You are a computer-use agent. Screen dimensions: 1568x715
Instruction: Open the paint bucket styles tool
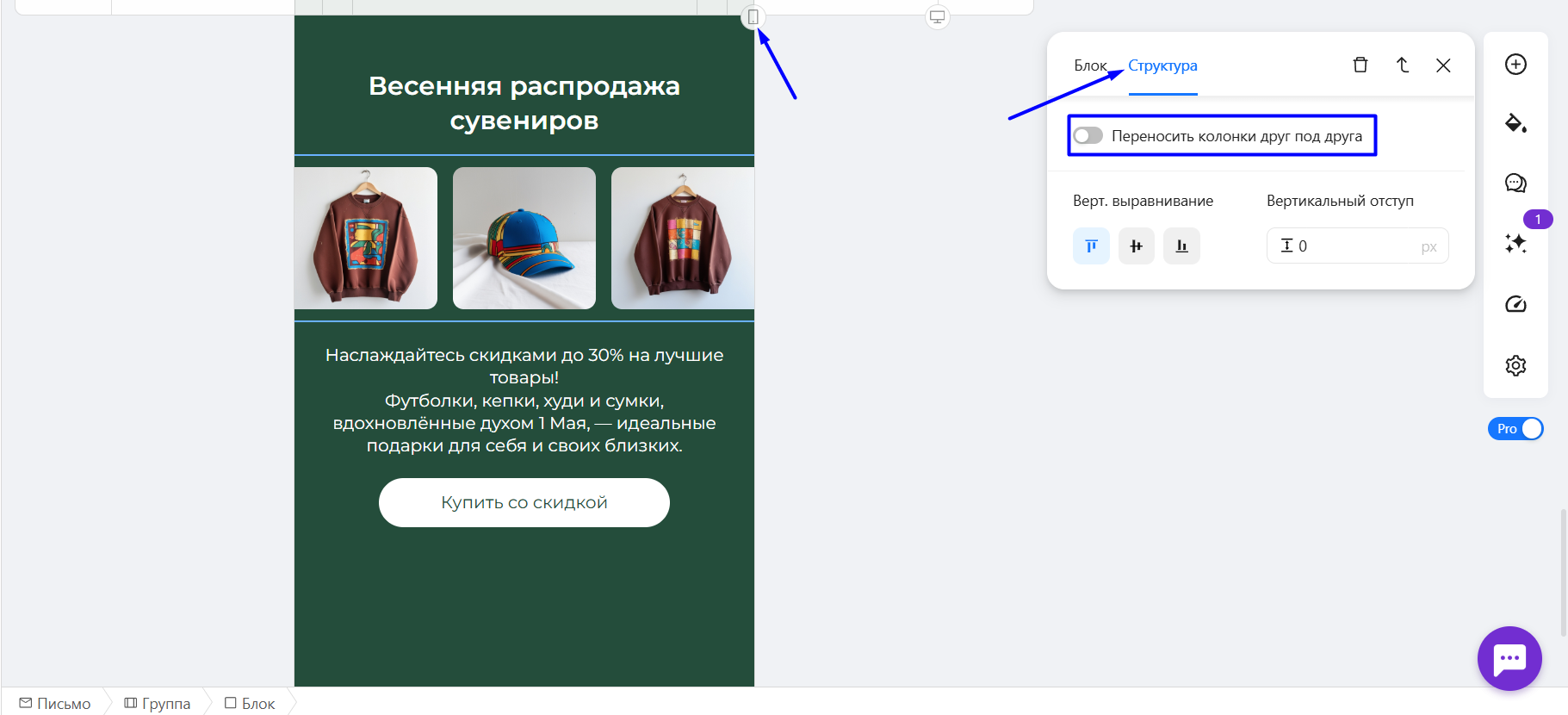(1515, 123)
